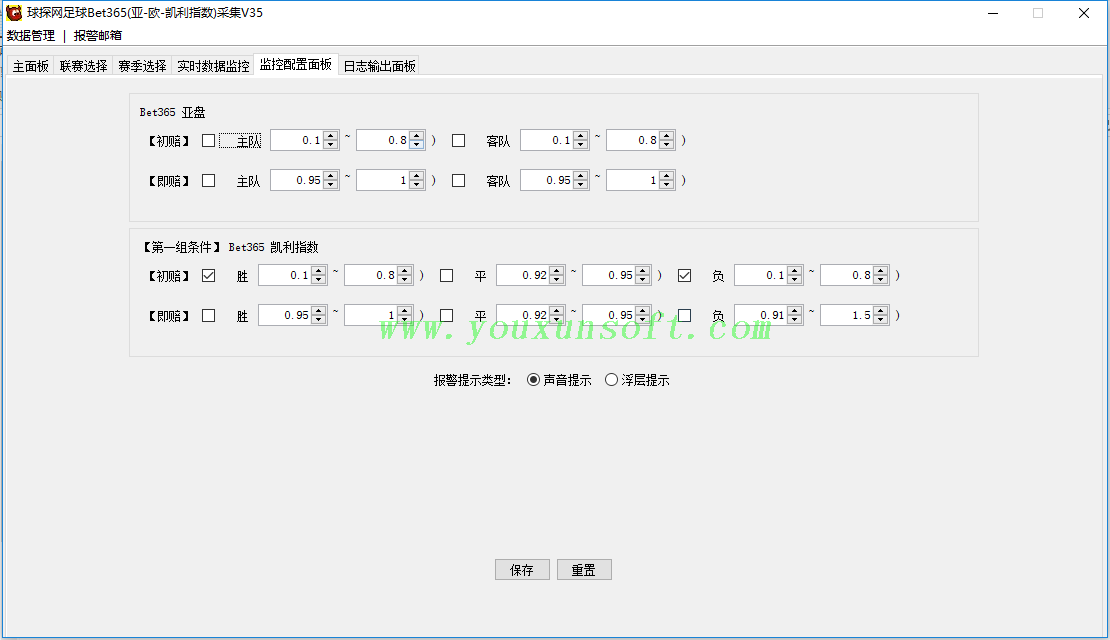Uncheck 凯利指数 初赔 负 checkbox
Viewport: 1110px width, 640px height.
[685, 275]
